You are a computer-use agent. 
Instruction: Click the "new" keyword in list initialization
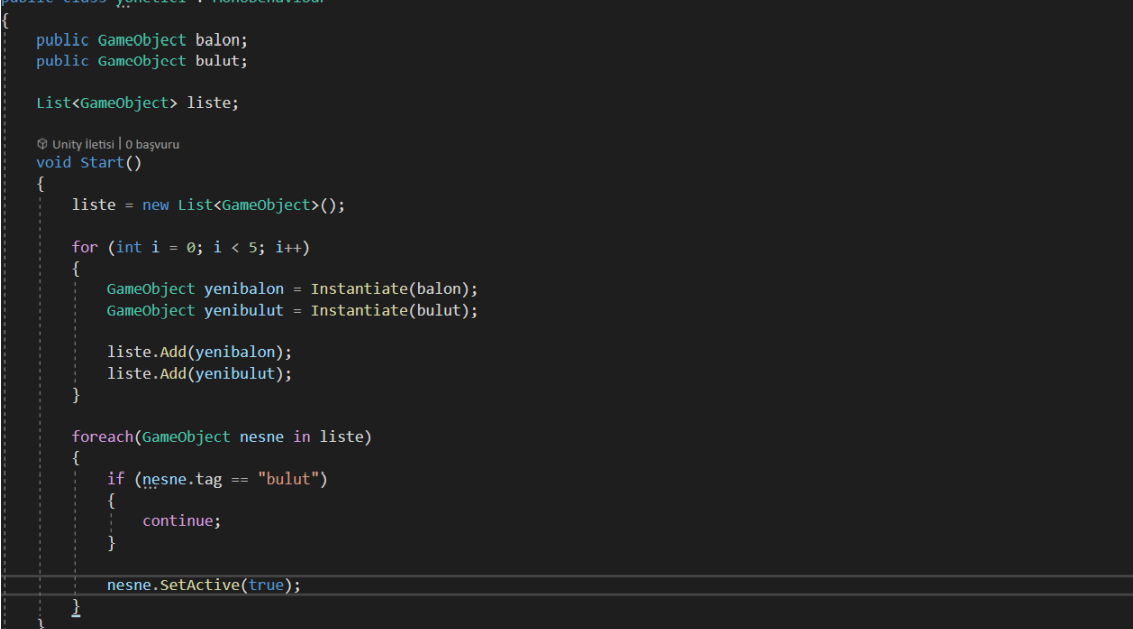pyautogui.click(x=155, y=205)
